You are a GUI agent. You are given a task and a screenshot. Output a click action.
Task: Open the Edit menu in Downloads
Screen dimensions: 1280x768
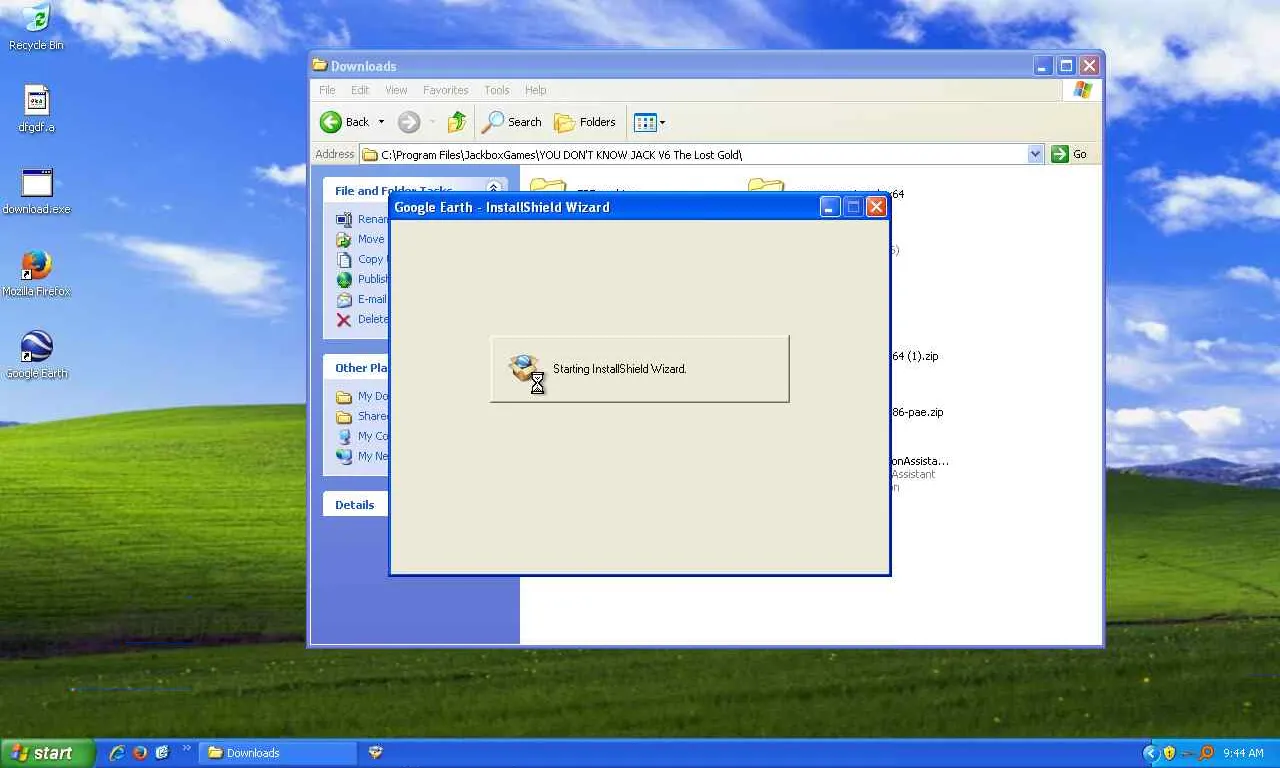coord(360,90)
